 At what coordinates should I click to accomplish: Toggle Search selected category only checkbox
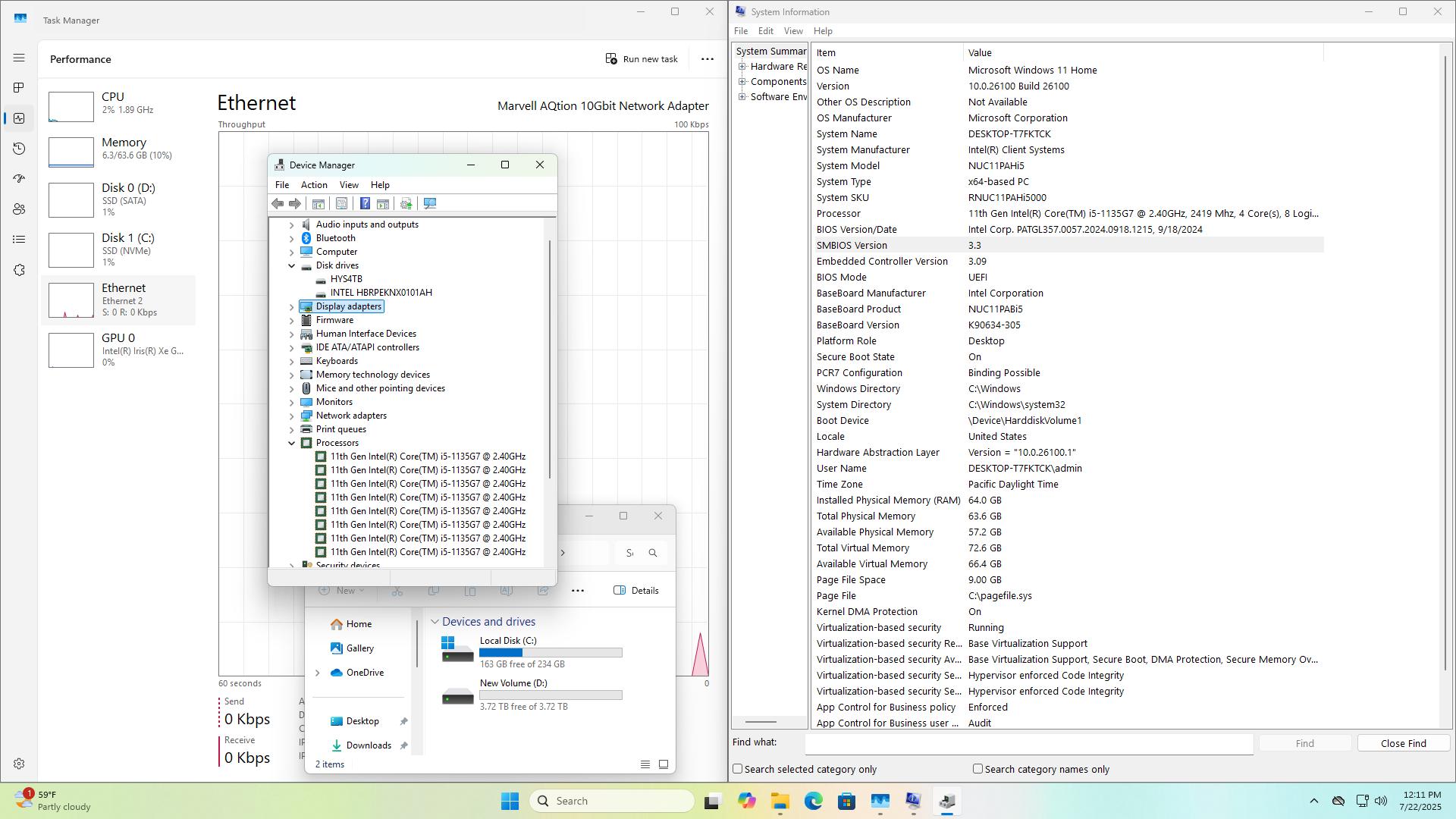point(737,769)
